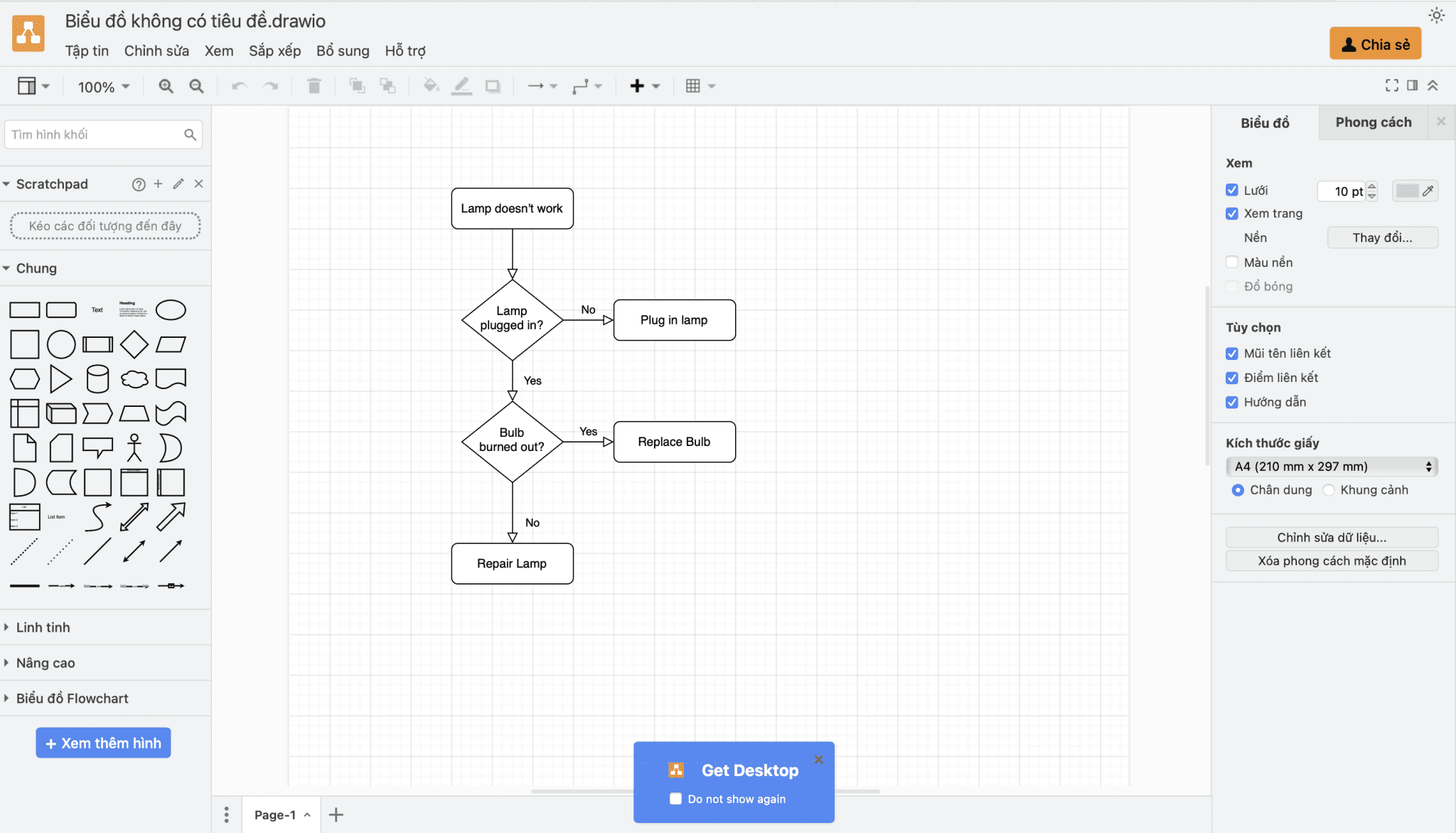The height and width of the screenshot is (833, 1456).
Task: Select the Khung cảnh radio button
Action: pyautogui.click(x=1329, y=490)
